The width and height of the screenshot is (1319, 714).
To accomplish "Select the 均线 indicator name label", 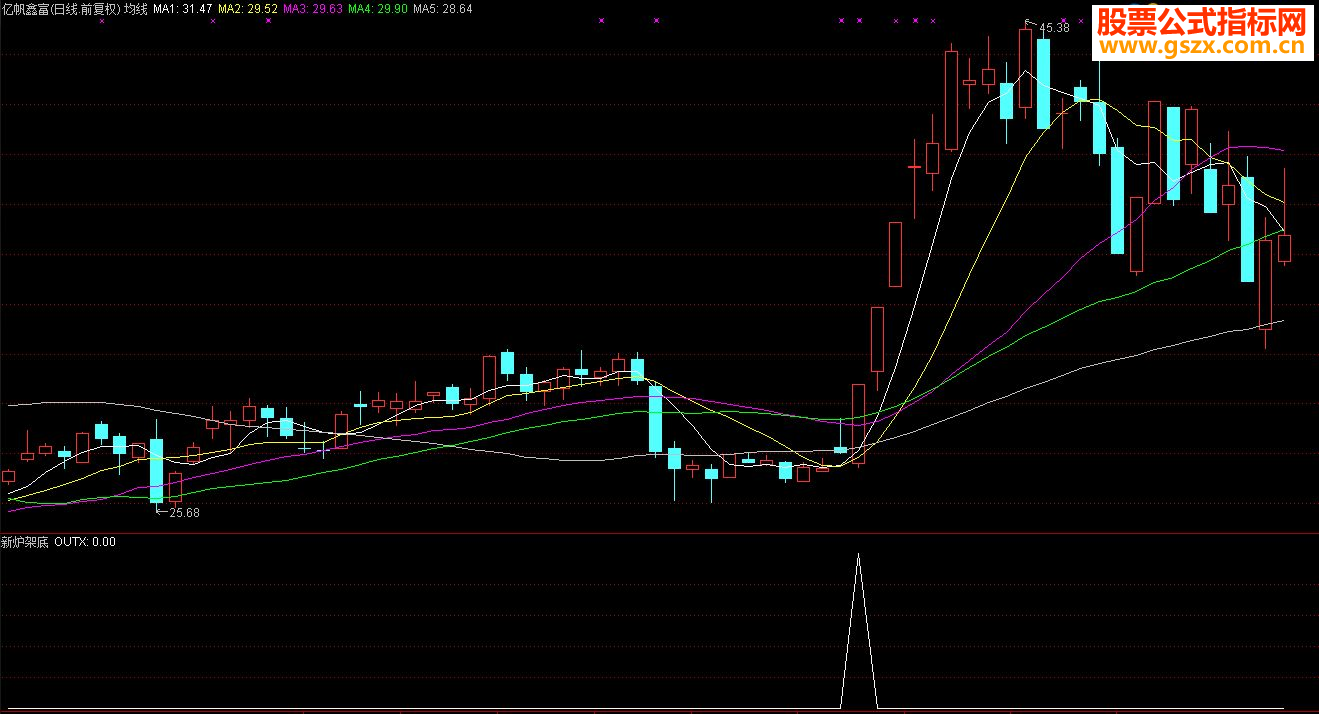I will [x=136, y=8].
